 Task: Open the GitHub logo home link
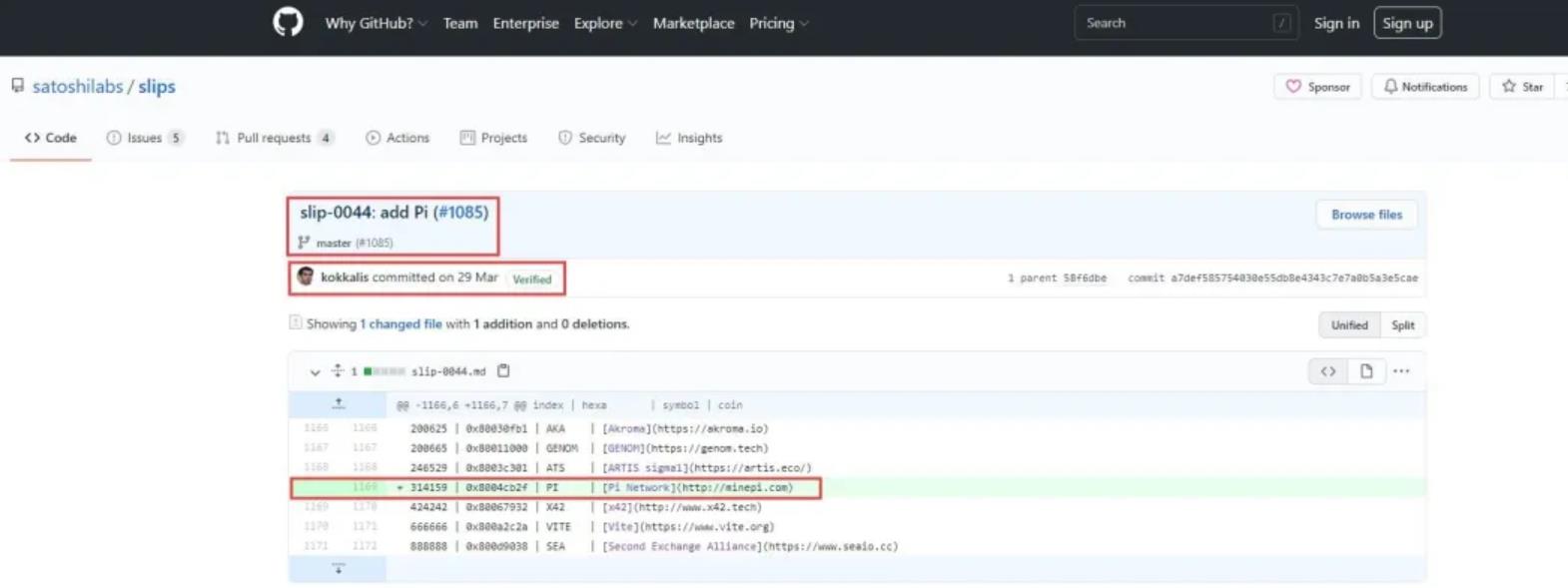(x=288, y=22)
